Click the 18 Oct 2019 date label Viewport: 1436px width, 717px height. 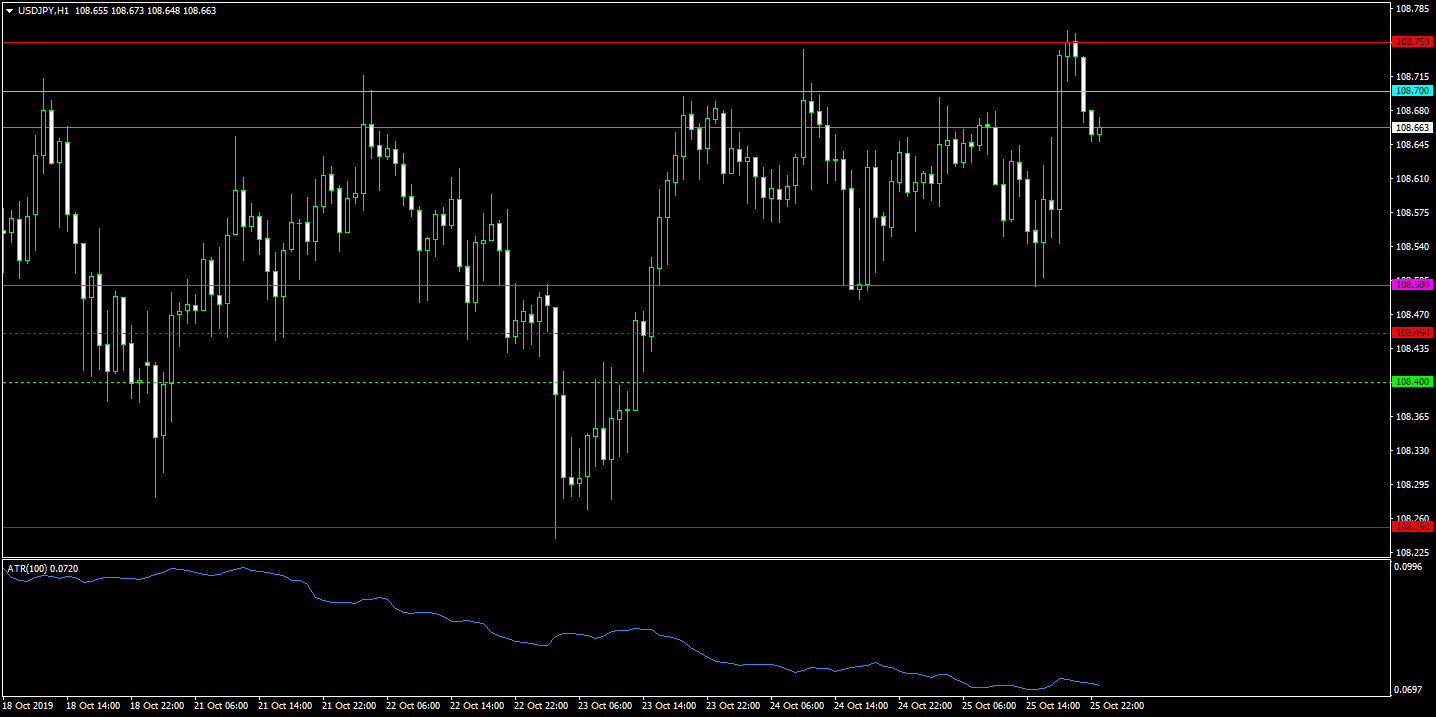click(x=28, y=706)
